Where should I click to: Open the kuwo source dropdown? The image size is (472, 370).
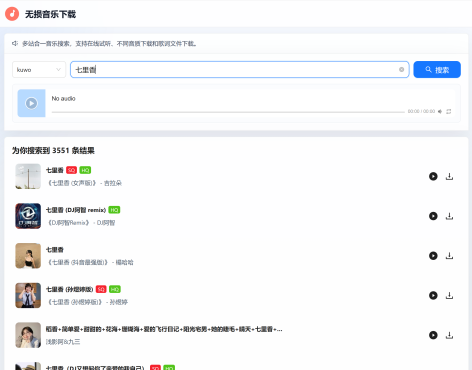coord(39,70)
